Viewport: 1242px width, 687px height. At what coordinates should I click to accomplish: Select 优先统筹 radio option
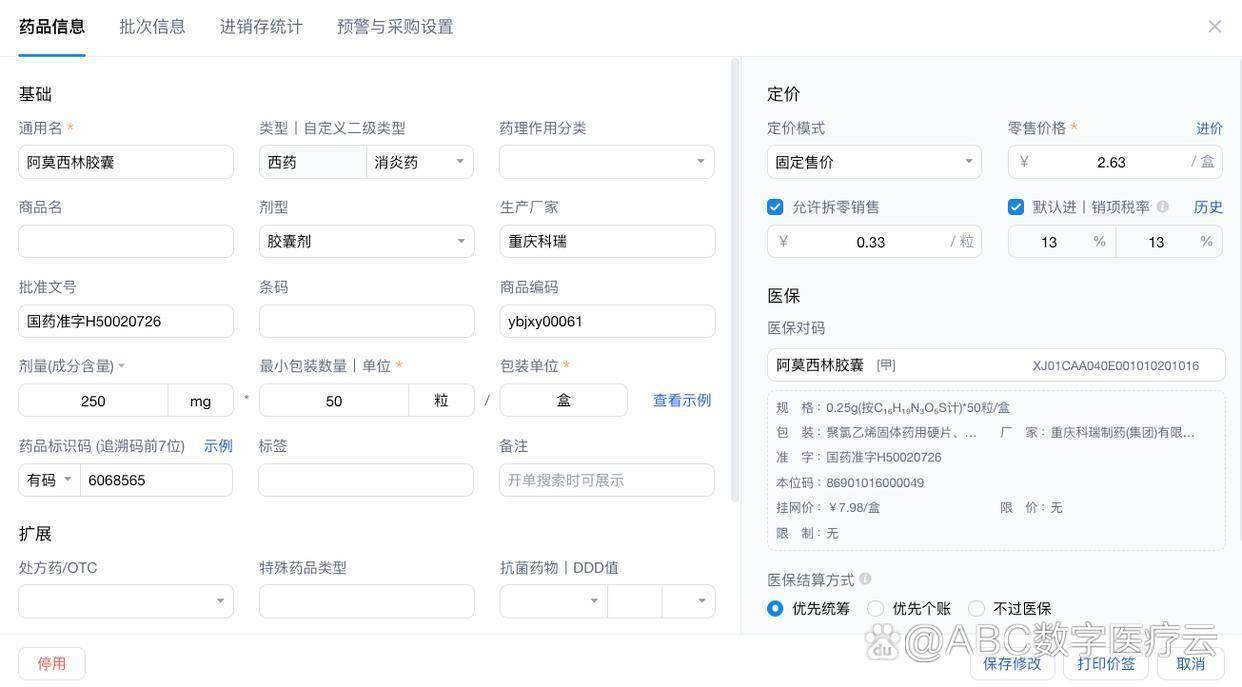point(775,608)
